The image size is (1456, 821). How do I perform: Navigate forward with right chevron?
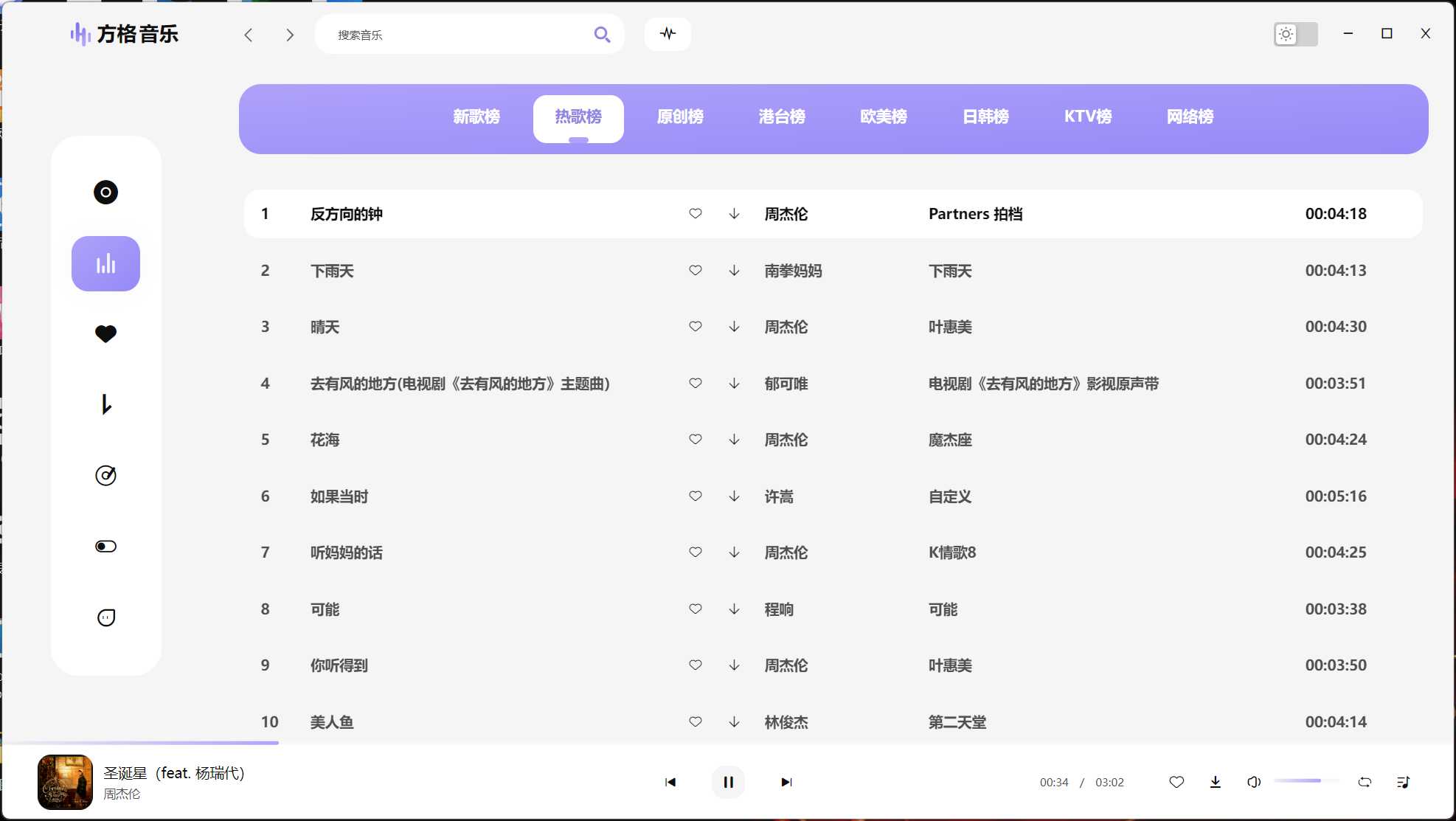coord(289,35)
